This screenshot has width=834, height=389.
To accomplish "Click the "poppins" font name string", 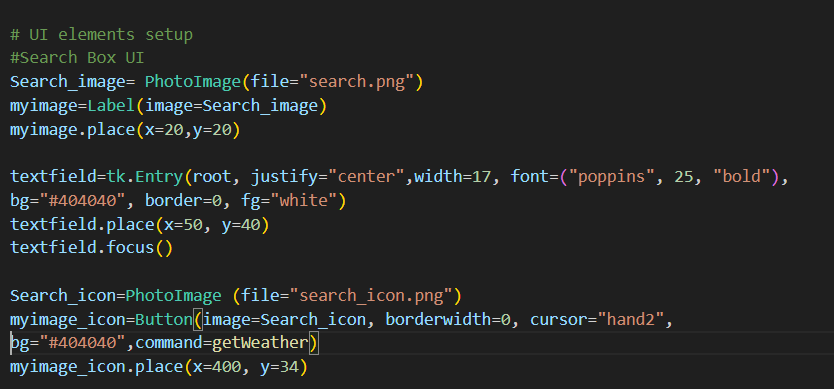I will coord(612,177).
